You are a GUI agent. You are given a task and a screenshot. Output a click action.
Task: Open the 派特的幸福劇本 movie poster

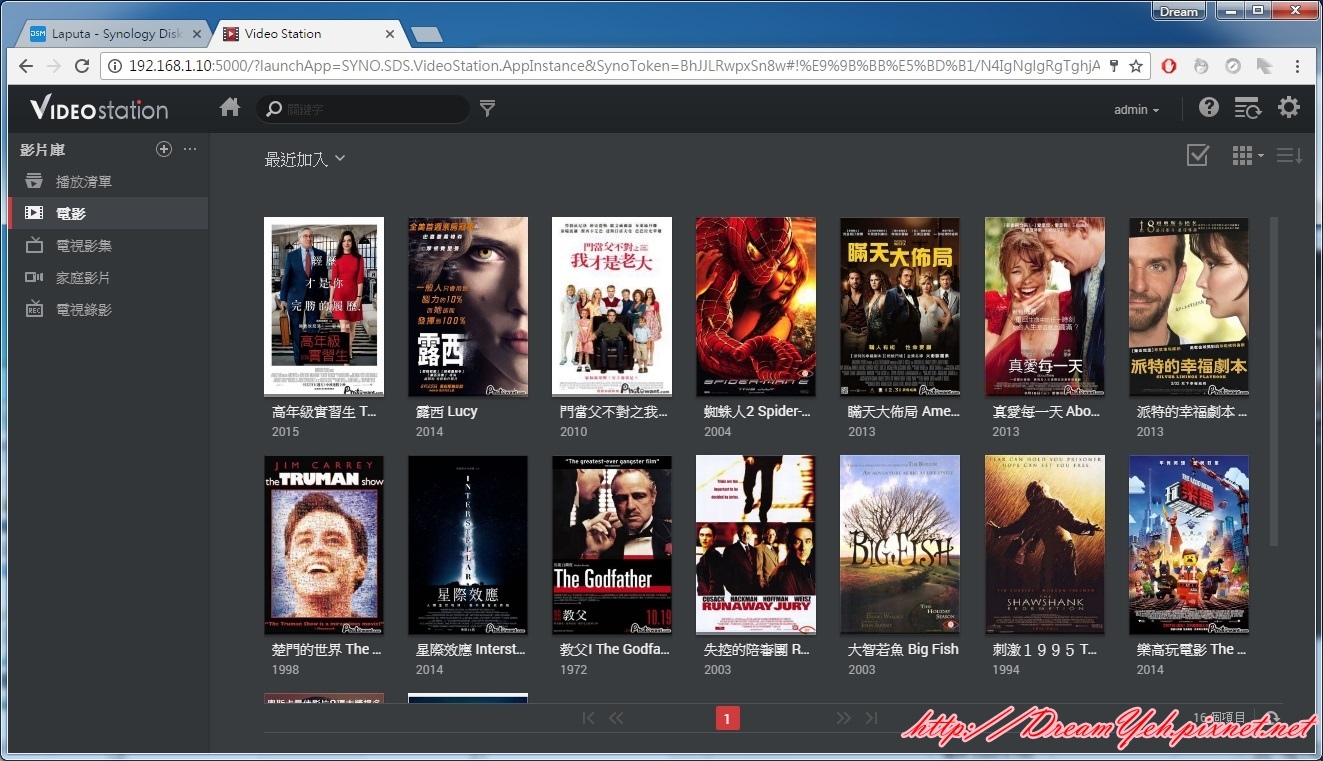1189,306
